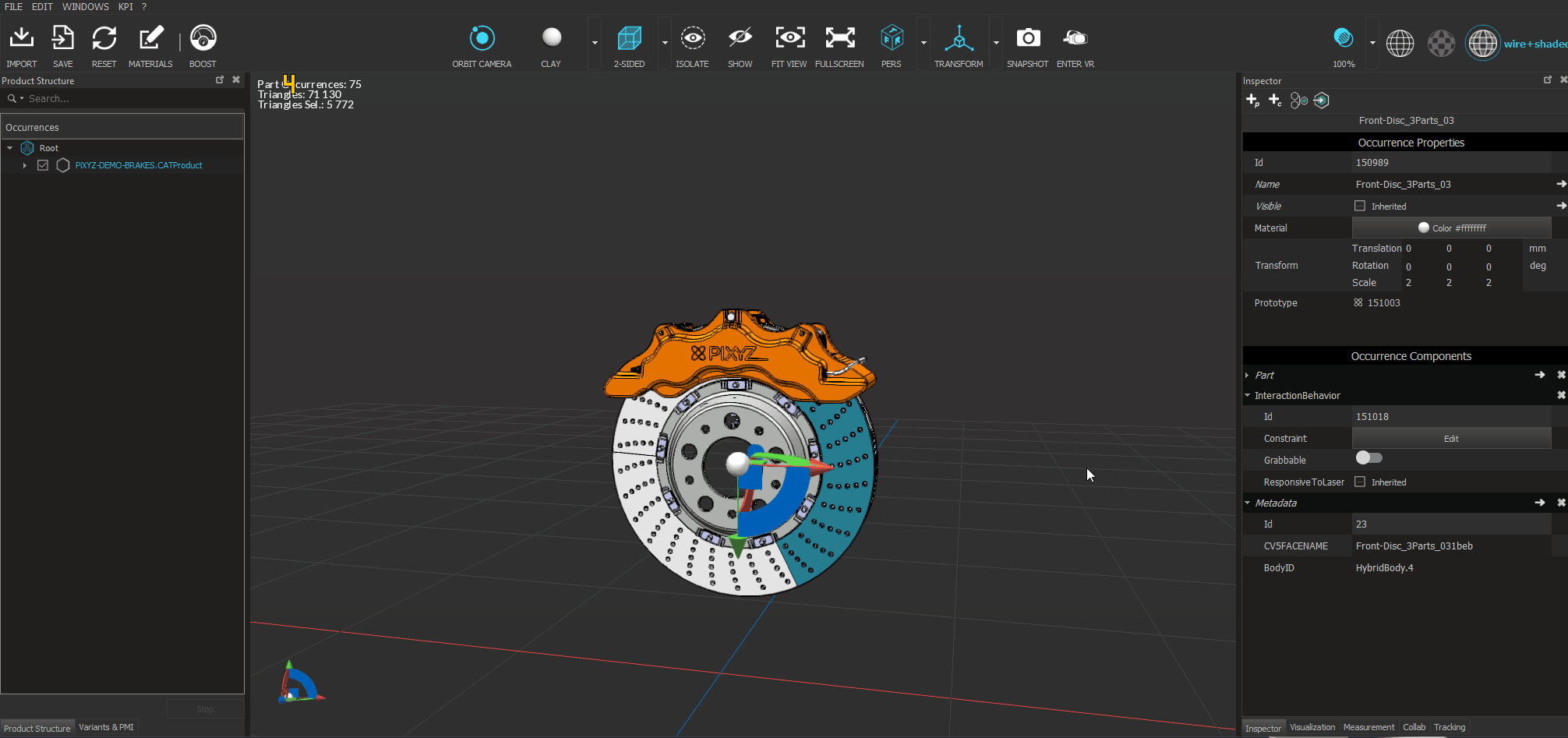The width and height of the screenshot is (1568, 738).
Task: Click the first add-component plus icon in Inspector
Action: pyautogui.click(x=1252, y=101)
